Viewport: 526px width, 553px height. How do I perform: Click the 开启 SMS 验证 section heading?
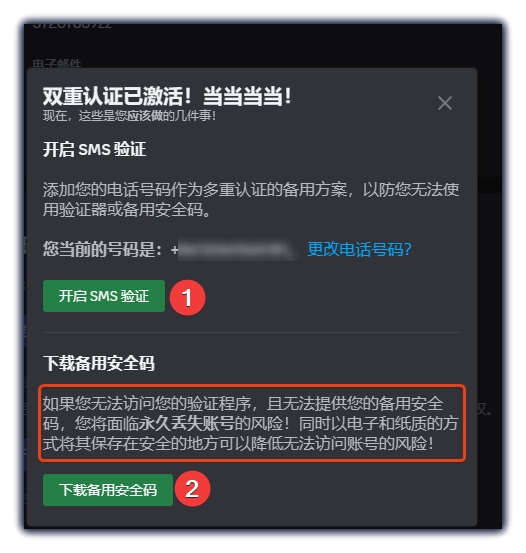[x=94, y=149]
